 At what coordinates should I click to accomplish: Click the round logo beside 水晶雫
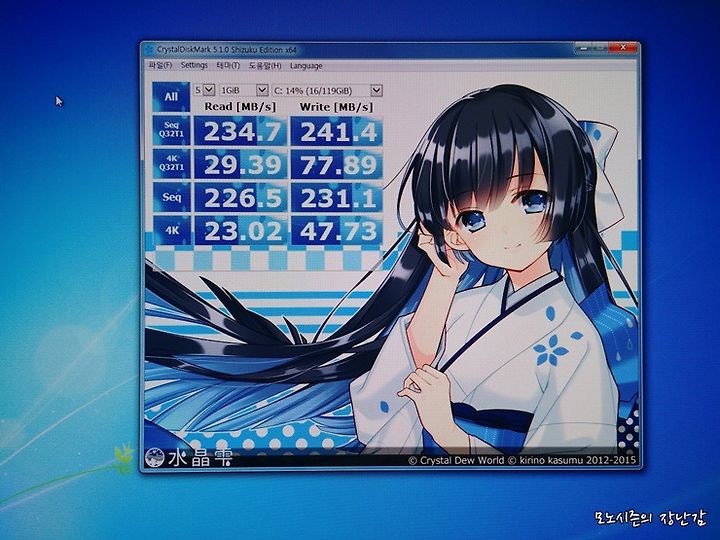click(x=155, y=456)
